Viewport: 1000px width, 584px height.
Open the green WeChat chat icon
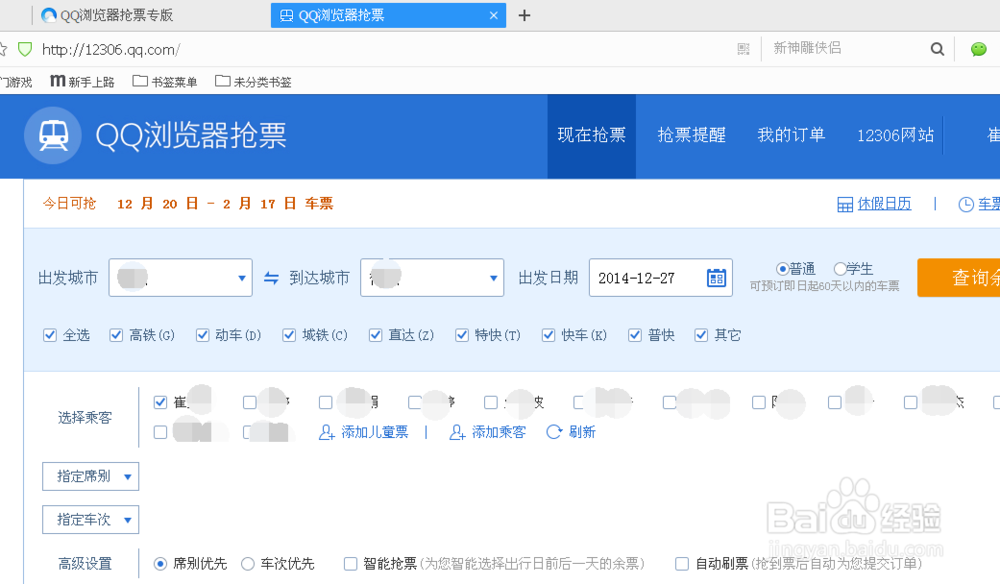[x=978, y=49]
